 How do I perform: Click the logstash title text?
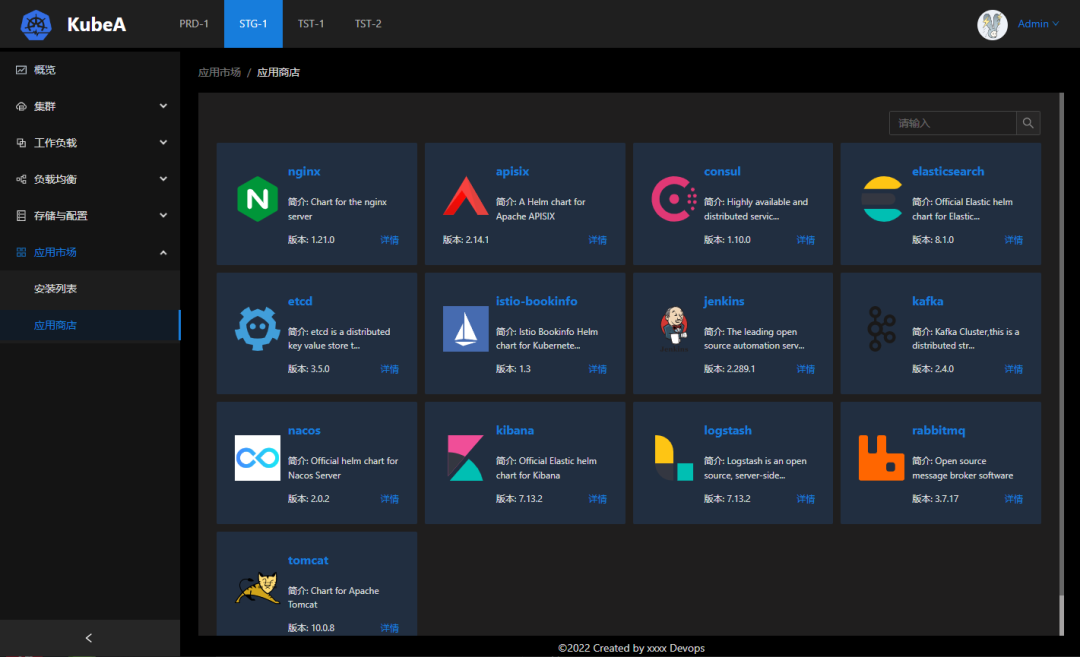point(727,430)
